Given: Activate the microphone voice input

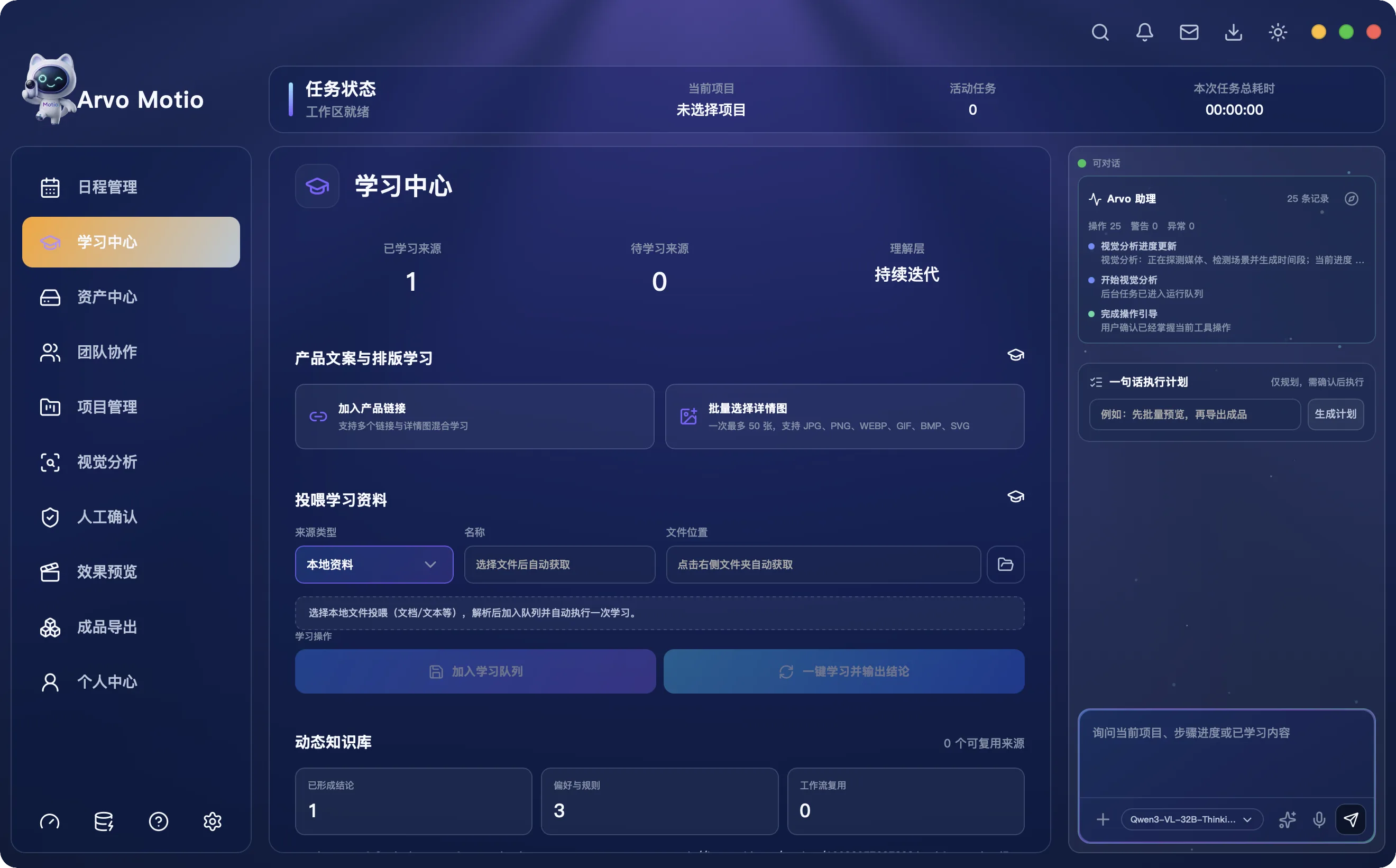Looking at the screenshot, I should (1319, 819).
